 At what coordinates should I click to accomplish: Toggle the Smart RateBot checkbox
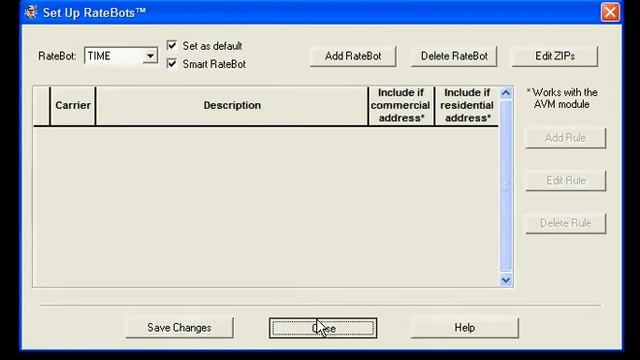tap(172, 64)
